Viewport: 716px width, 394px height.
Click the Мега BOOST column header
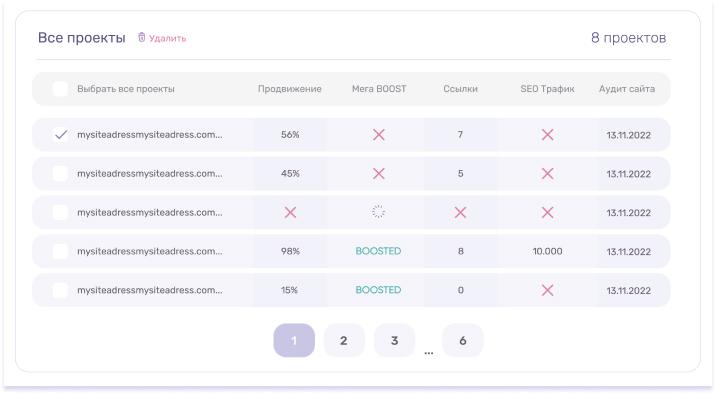(x=379, y=89)
